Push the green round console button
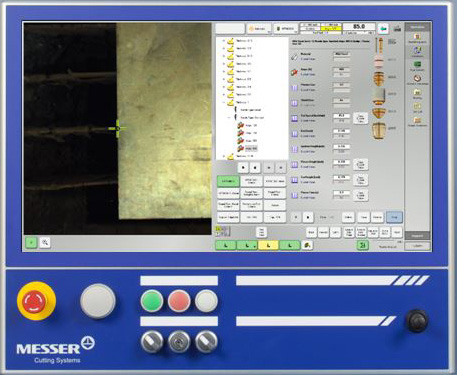The image size is (457, 375). pos(152,301)
